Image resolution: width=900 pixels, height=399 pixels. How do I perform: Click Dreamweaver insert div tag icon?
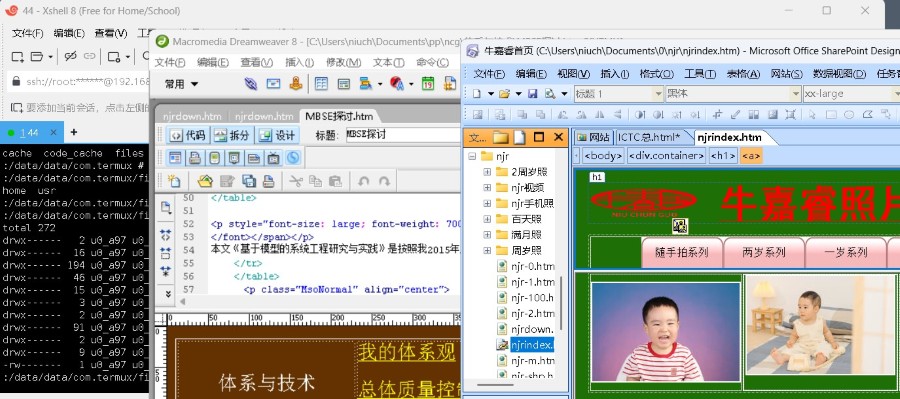click(343, 84)
